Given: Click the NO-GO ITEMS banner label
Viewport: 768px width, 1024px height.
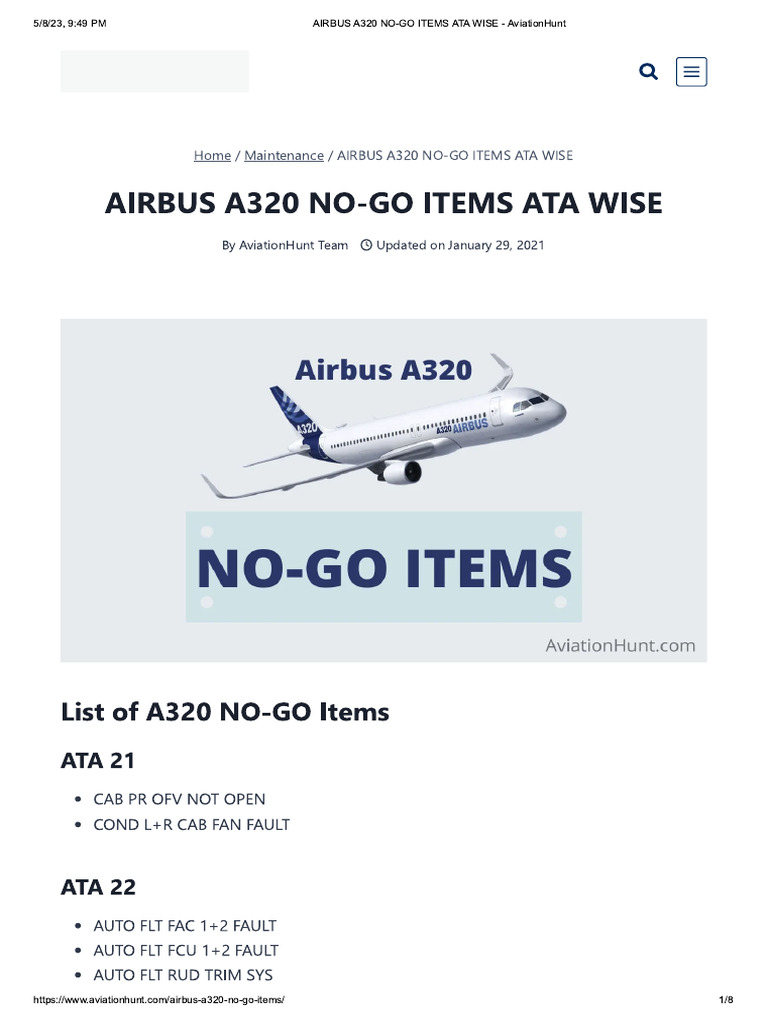Looking at the screenshot, I should [x=384, y=568].
